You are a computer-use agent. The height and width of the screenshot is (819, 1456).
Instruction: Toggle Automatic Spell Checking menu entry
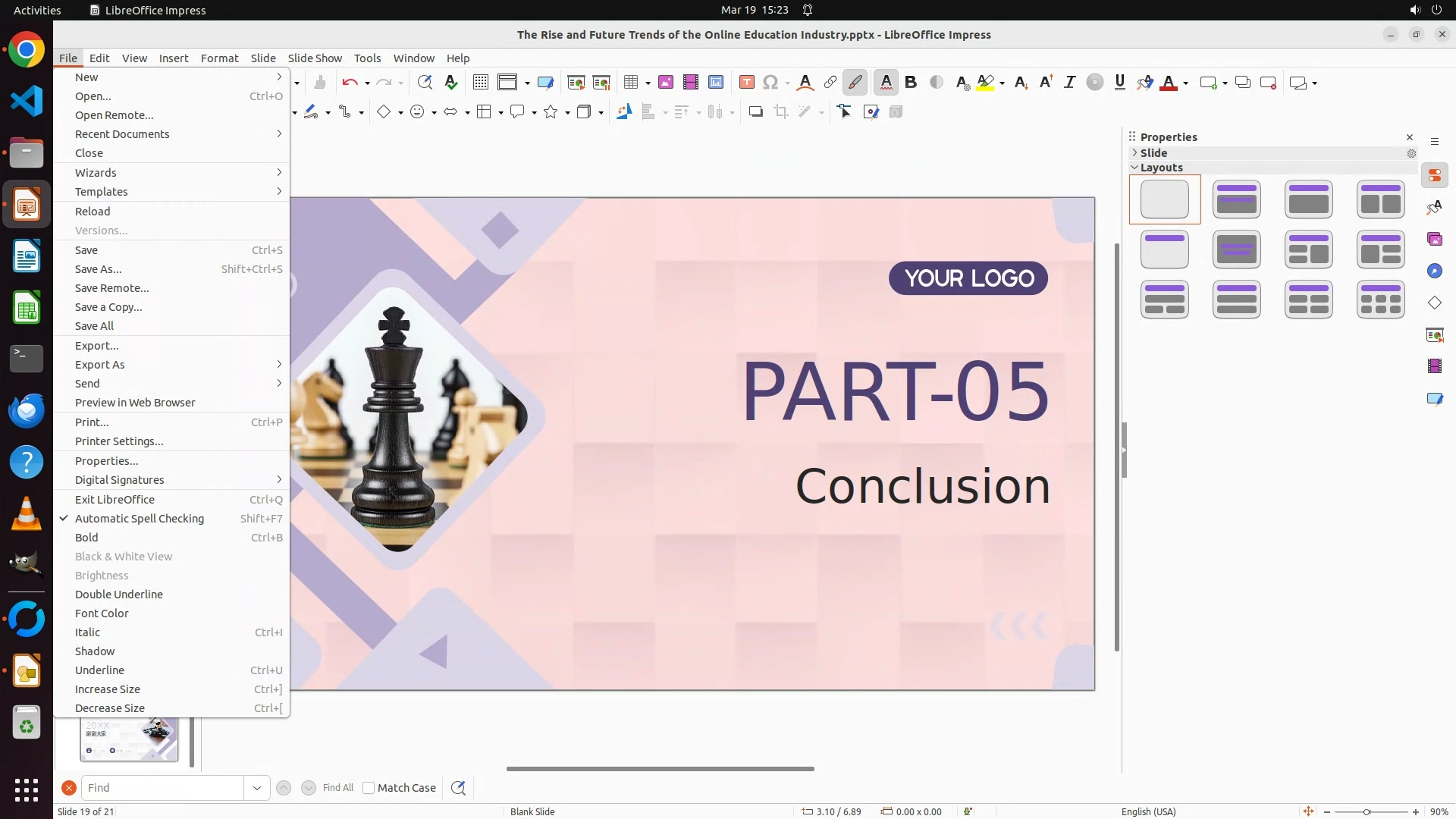pyautogui.click(x=140, y=519)
